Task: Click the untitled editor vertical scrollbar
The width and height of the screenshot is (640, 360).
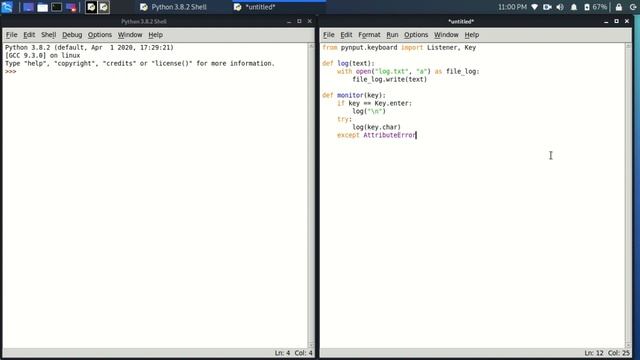Action: (x=628, y=195)
